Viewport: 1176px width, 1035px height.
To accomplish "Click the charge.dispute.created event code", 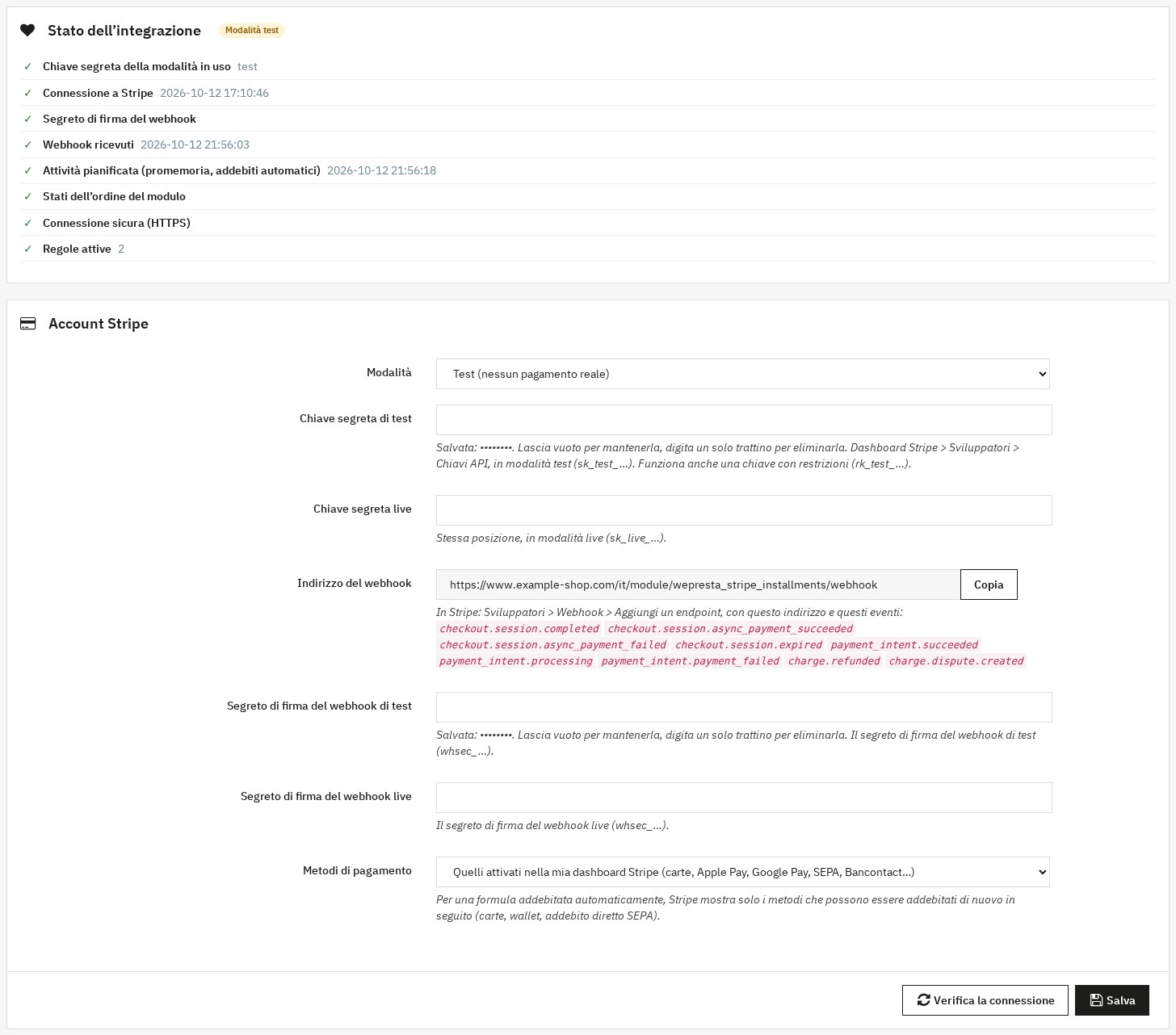I will point(956,661).
